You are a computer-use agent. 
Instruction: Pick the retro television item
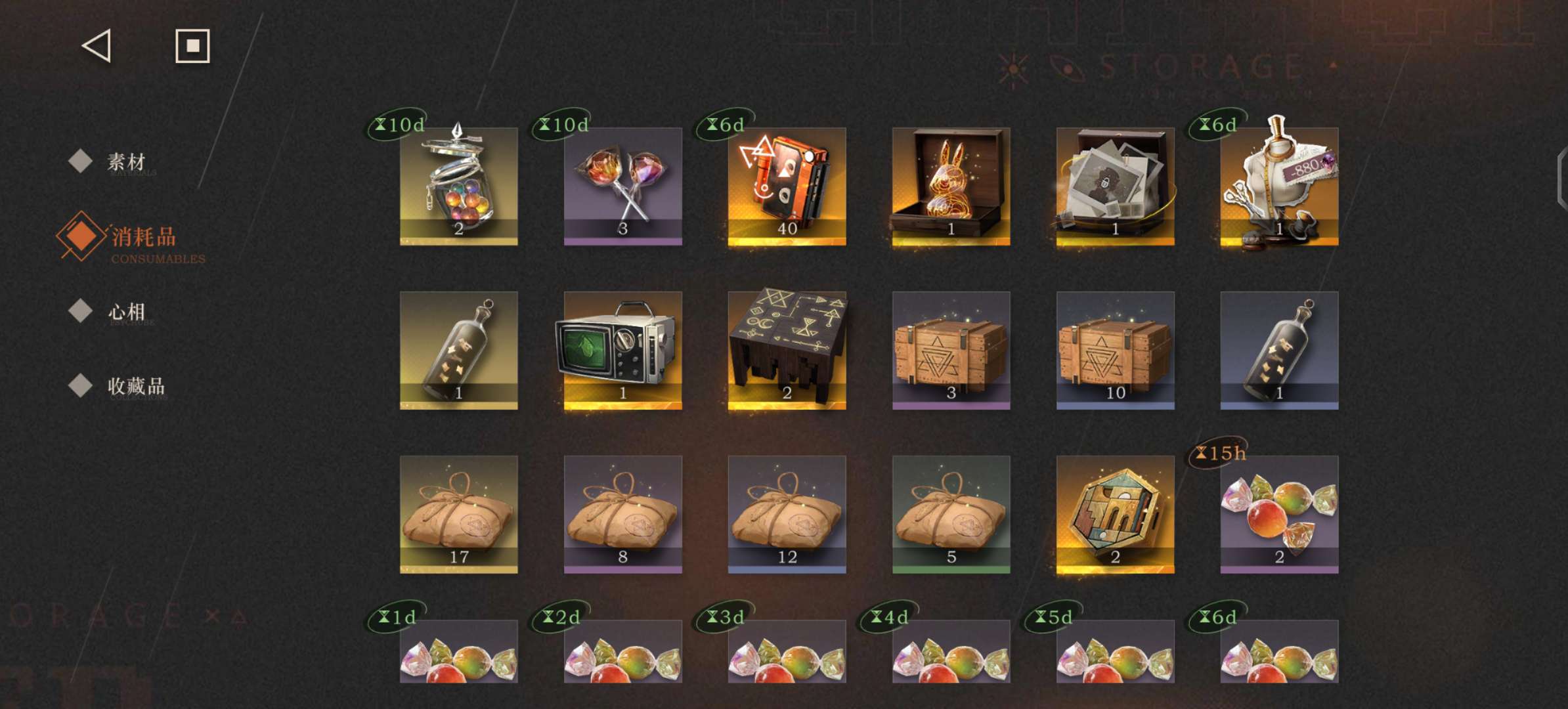(x=622, y=351)
